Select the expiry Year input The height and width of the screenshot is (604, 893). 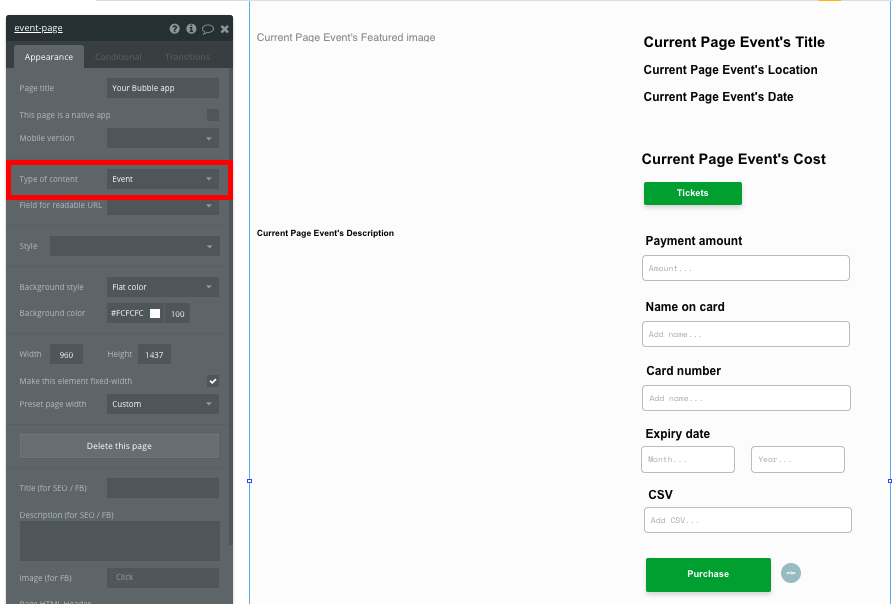coord(797,459)
